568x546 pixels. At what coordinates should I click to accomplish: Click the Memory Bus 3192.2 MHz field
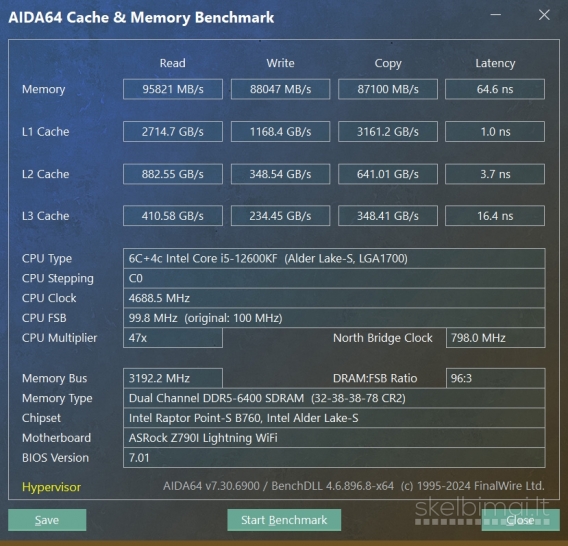[173, 378]
